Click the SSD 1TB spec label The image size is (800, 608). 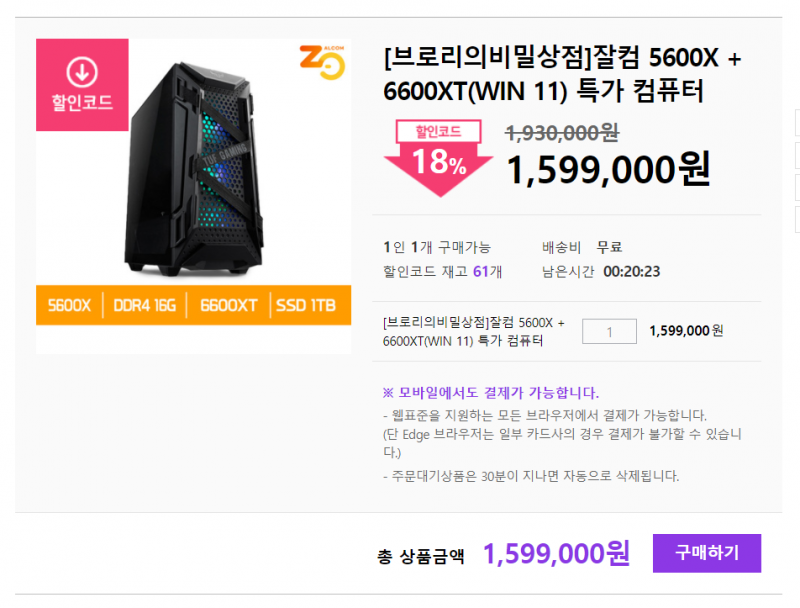pyautogui.click(x=306, y=305)
